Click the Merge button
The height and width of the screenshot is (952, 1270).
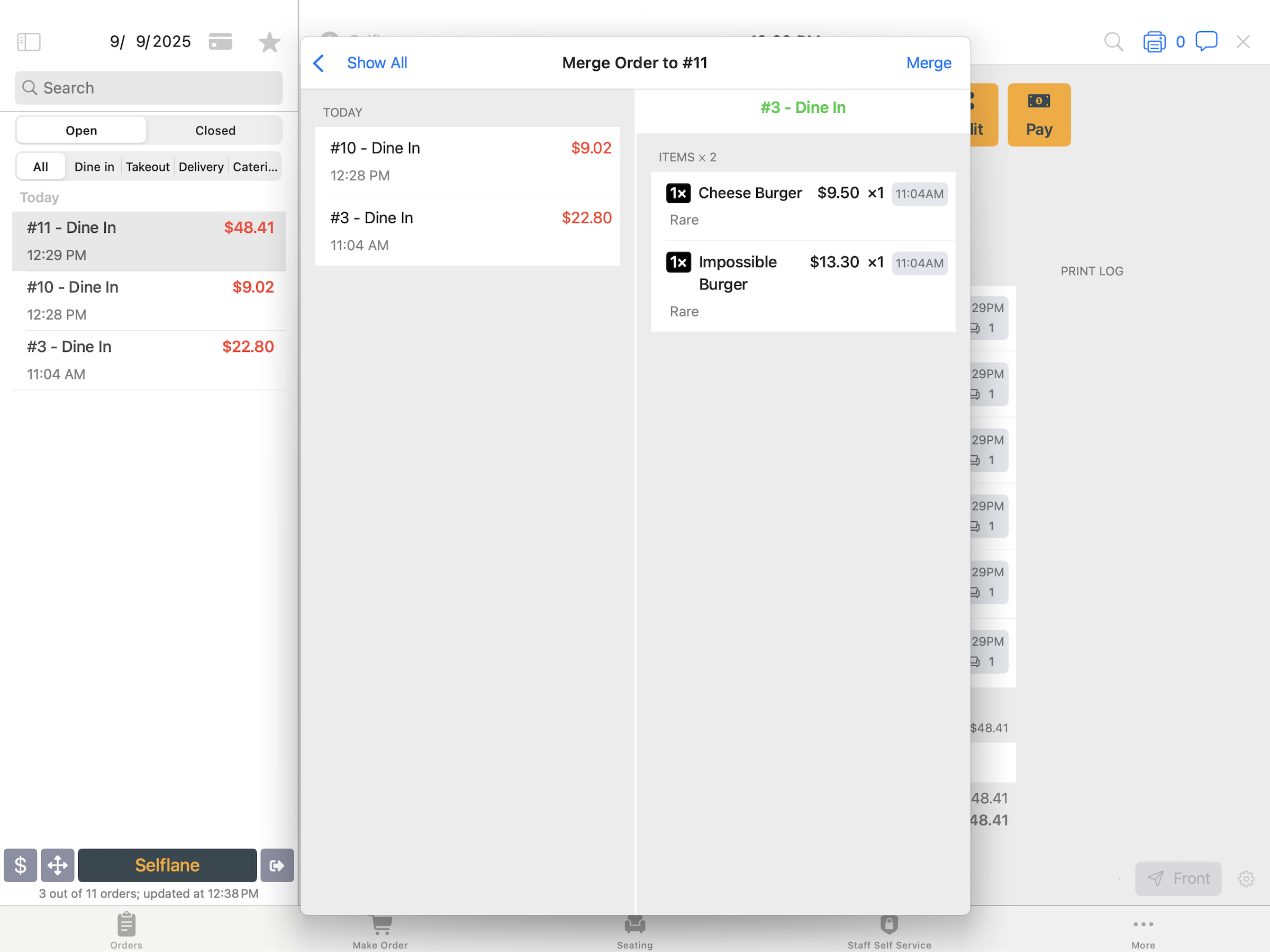[928, 63]
